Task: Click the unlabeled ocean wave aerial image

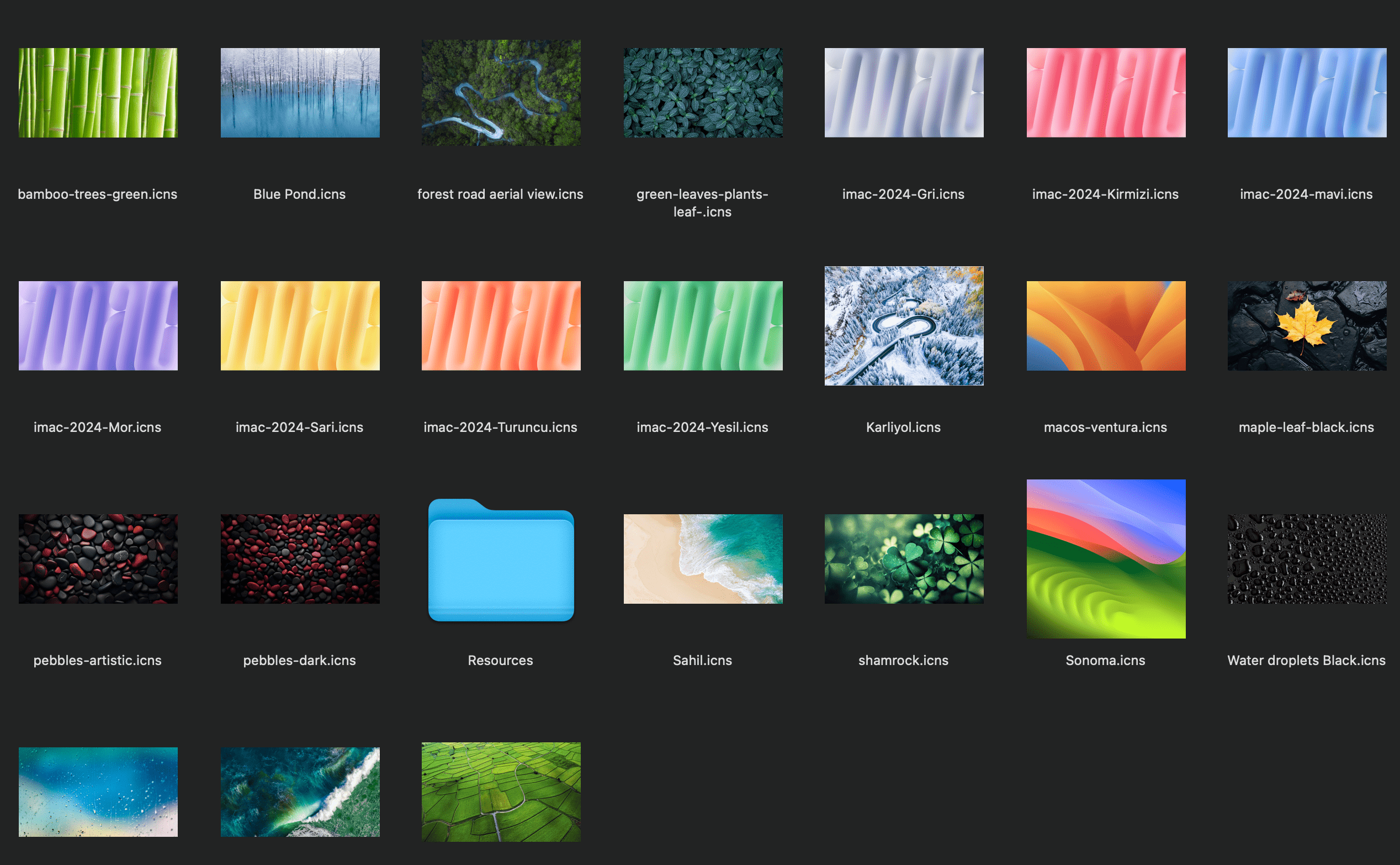Action: (x=300, y=792)
